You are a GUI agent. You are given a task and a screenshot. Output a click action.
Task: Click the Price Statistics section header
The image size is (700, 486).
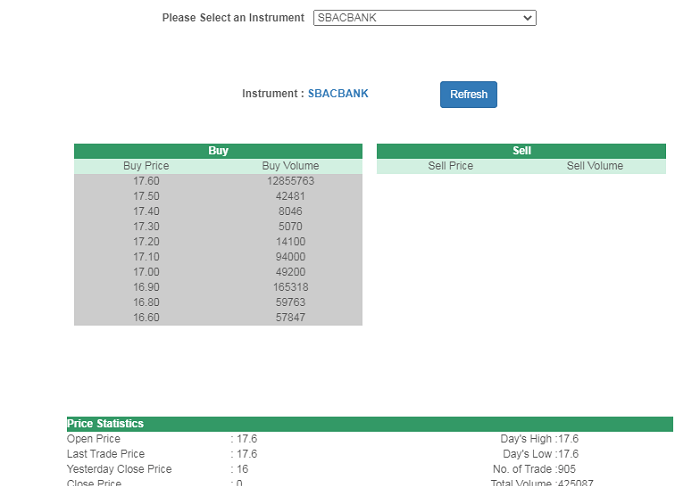coord(106,424)
